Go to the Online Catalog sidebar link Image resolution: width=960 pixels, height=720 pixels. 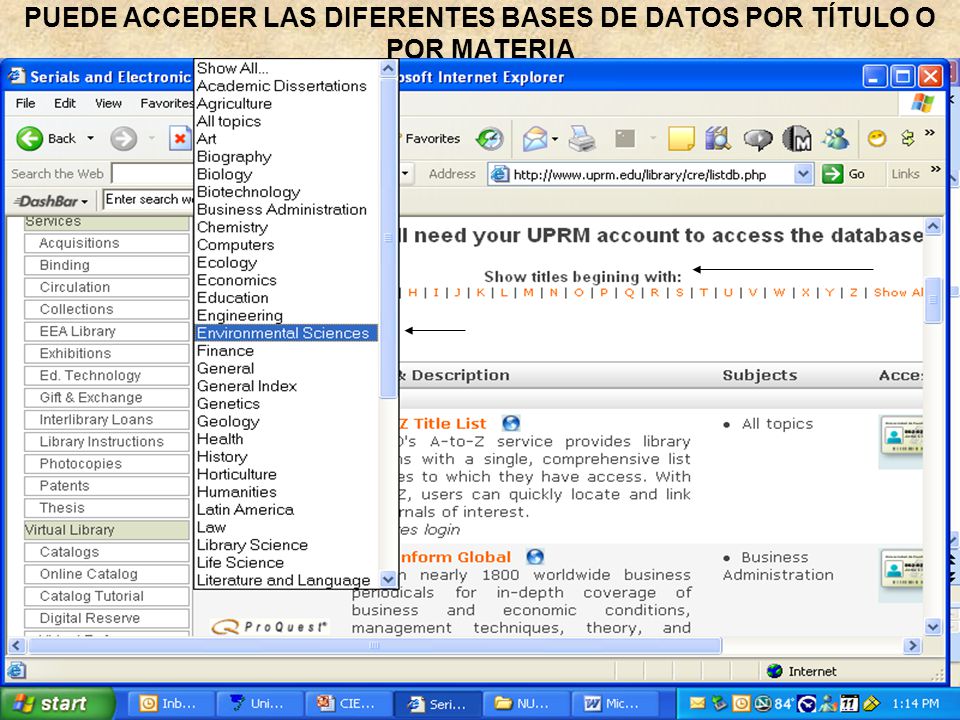[107, 574]
